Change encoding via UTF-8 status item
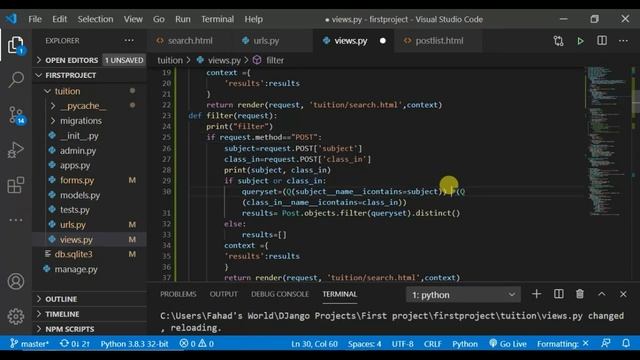This screenshot has height=360, width=640. (402, 344)
